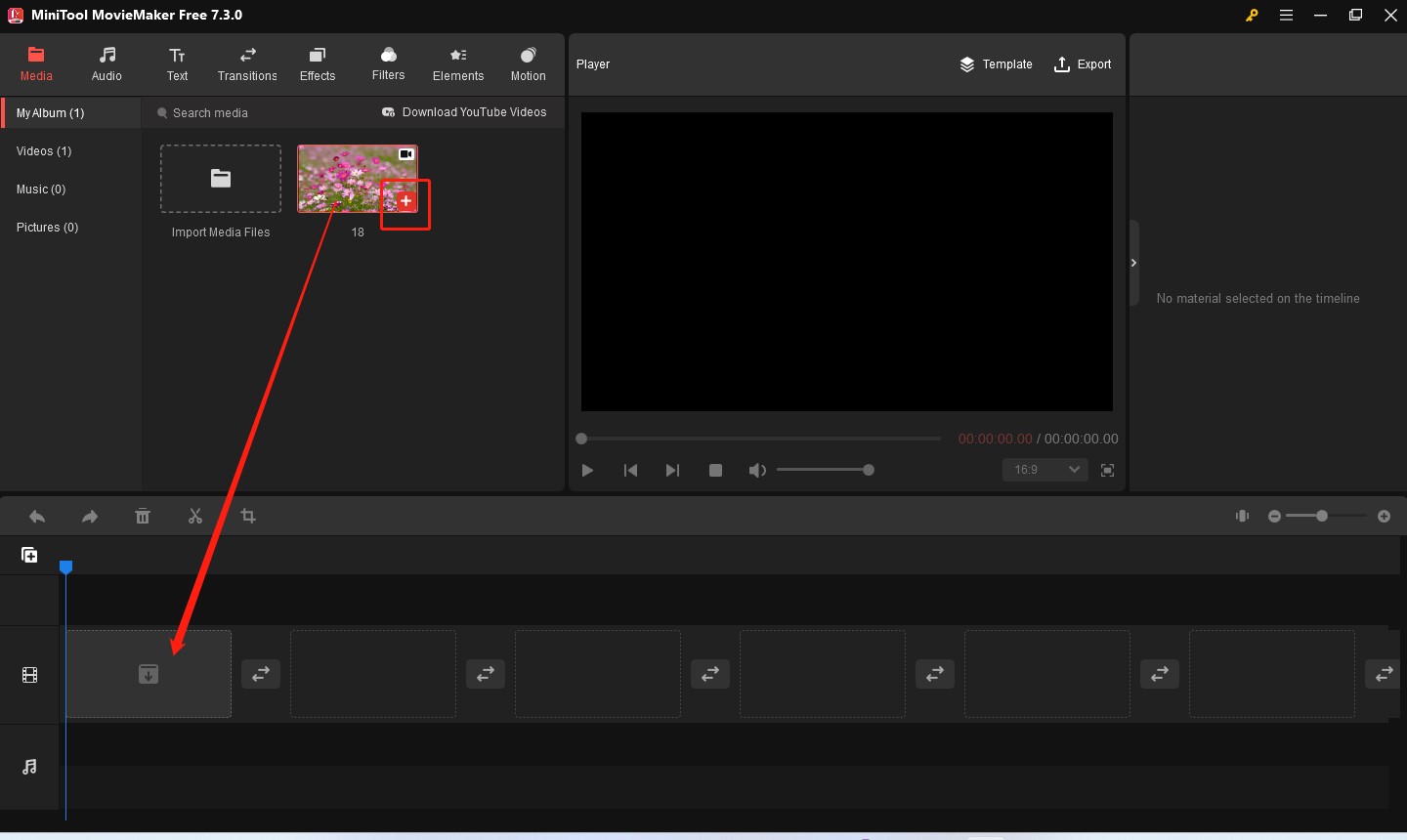Toggle full screen preview
Image resolution: width=1407 pixels, height=840 pixels.
click(x=1107, y=471)
